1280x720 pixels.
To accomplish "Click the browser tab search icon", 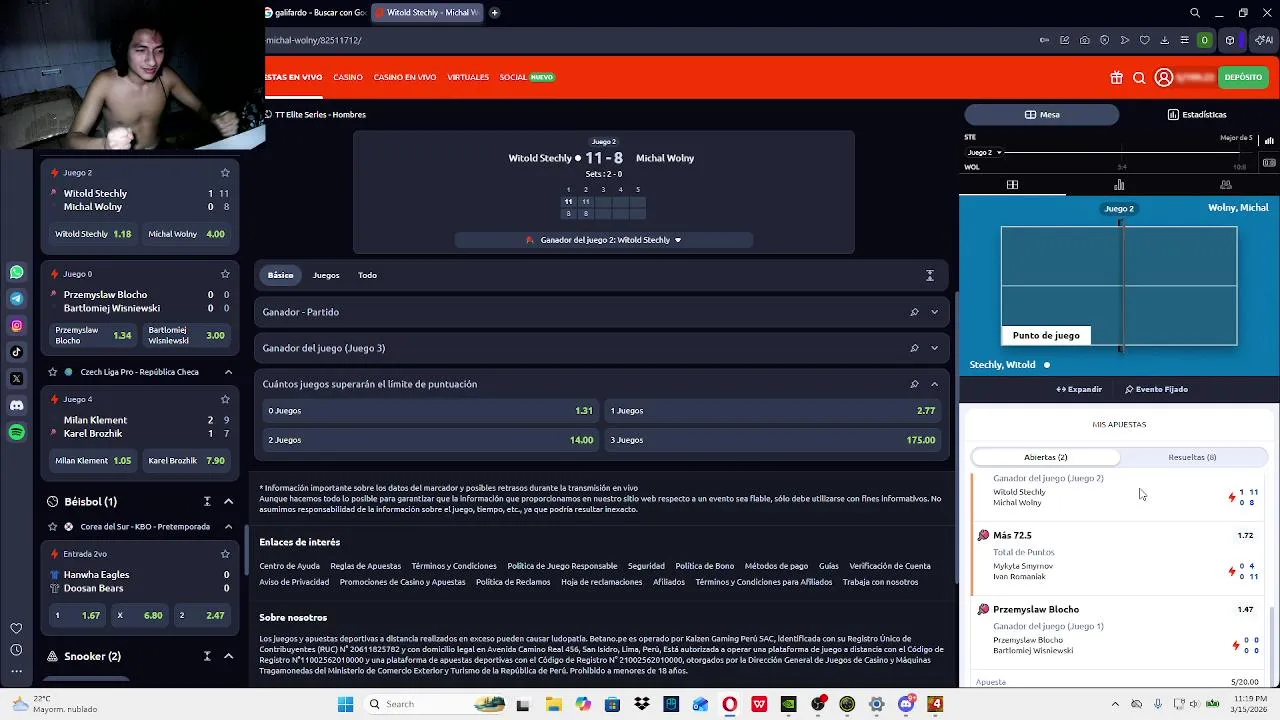I will (x=1195, y=13).
